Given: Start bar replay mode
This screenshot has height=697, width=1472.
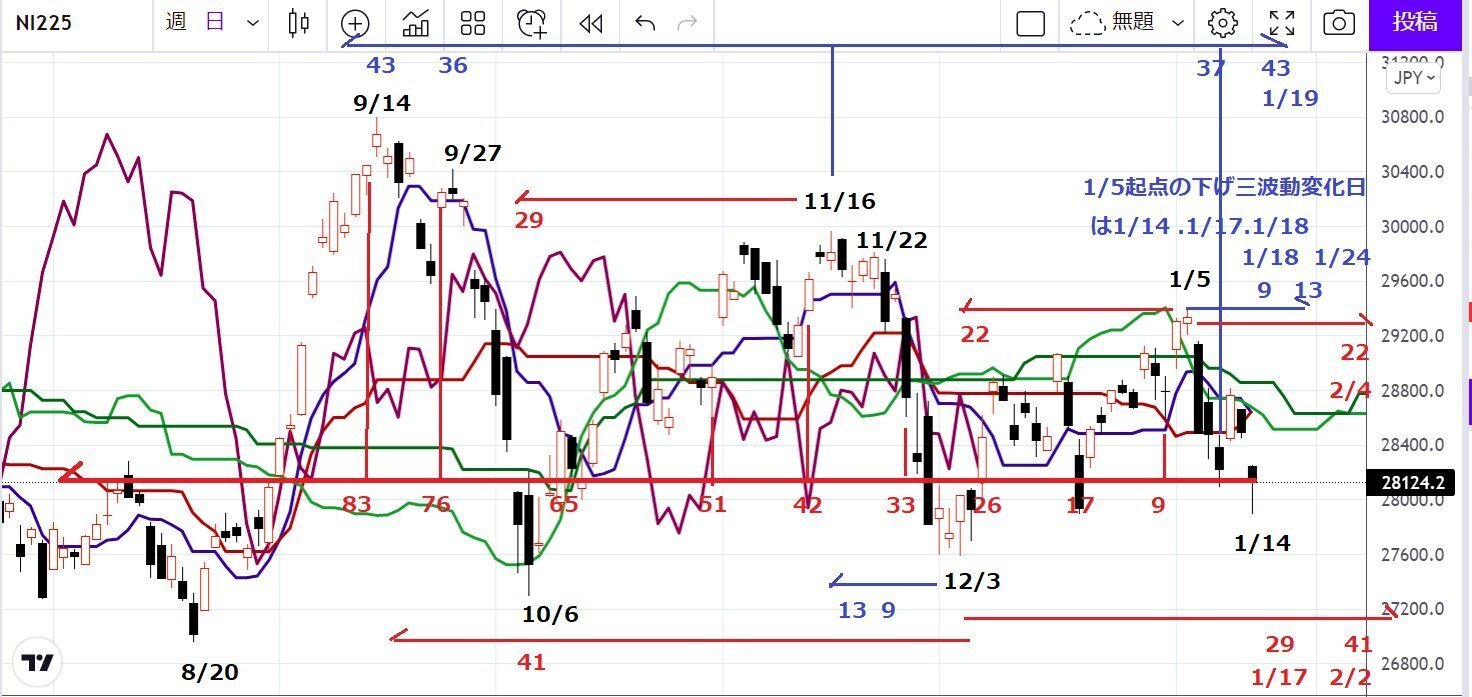Looking at the screenshot, I should 591,23.
